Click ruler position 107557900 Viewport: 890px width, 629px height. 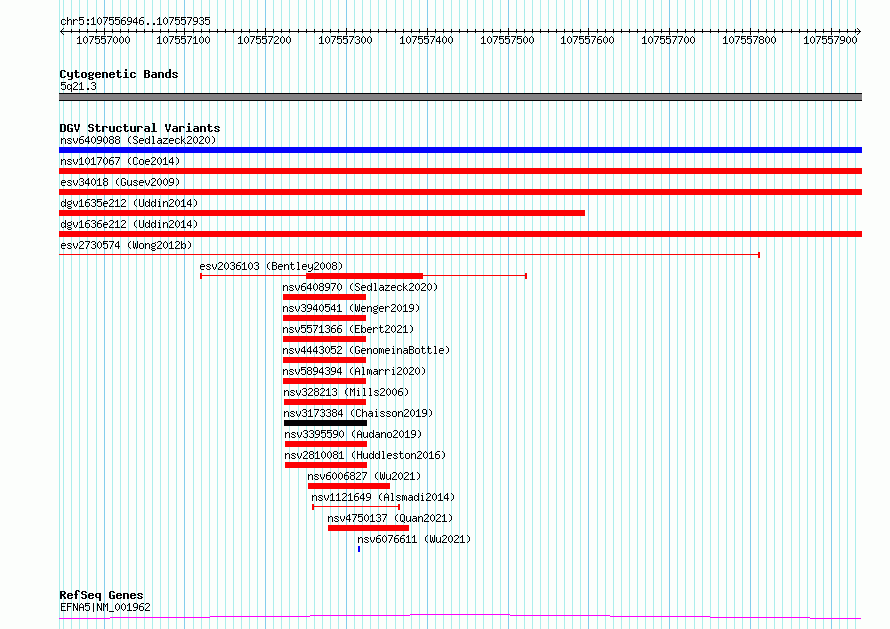click(830, 40)
